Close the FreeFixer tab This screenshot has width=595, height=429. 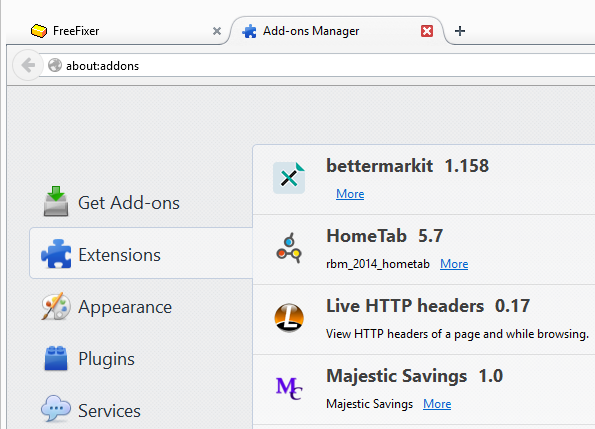tap(217, 31)
